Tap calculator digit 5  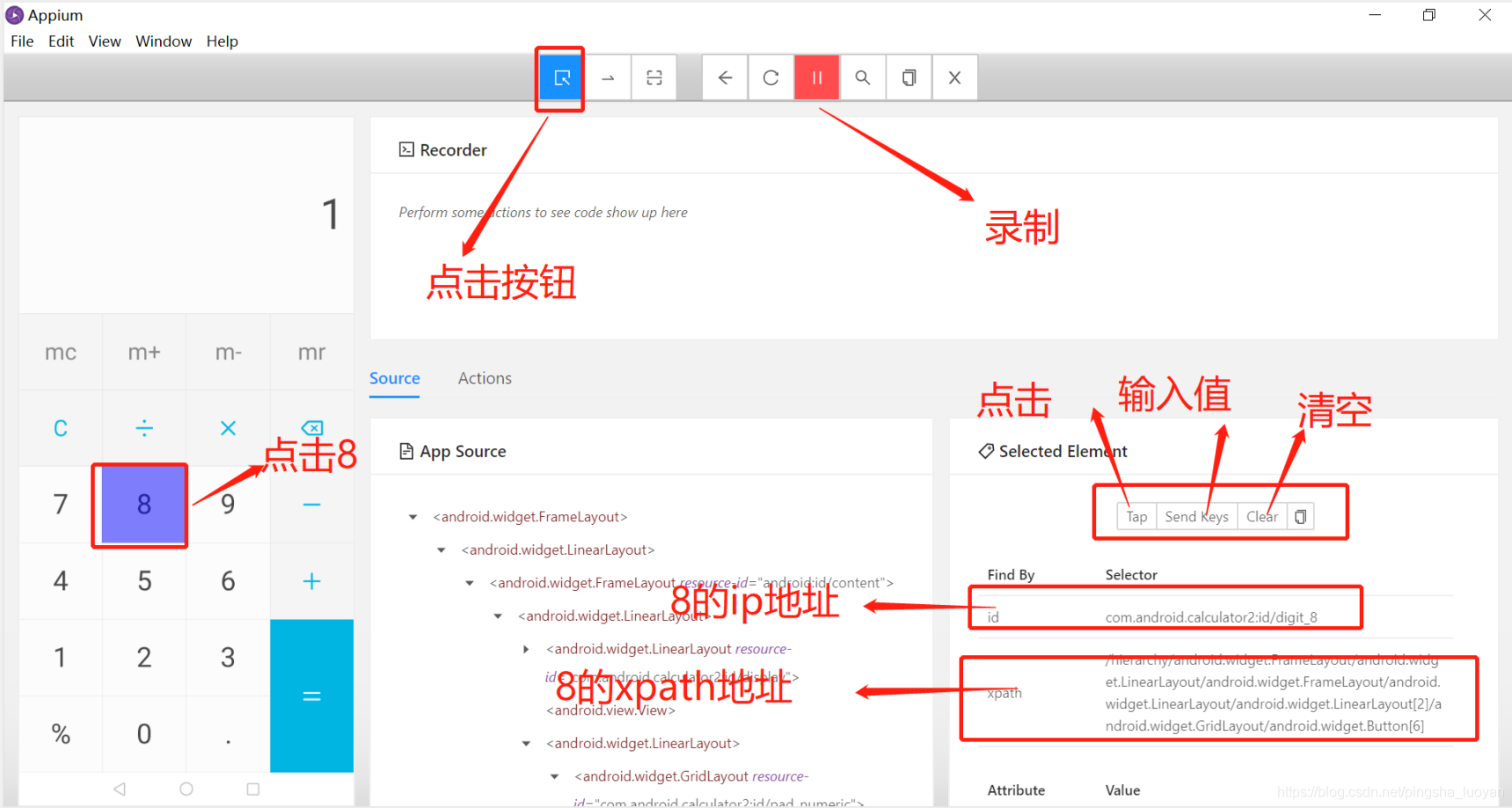click(144, 581)
